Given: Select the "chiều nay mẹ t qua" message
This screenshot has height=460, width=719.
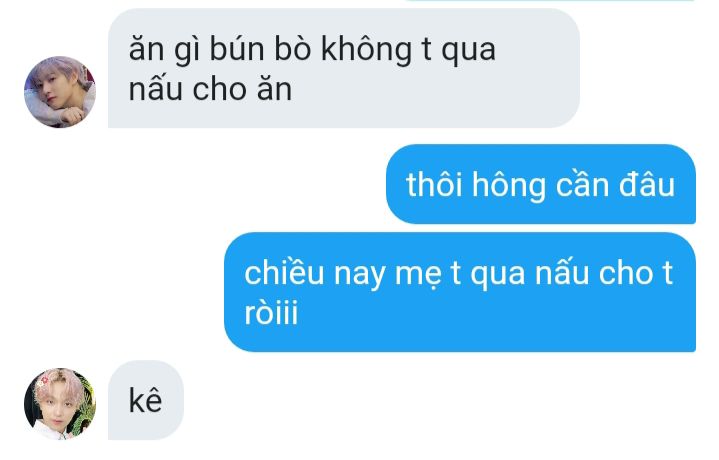Looking at the screenshot, I should click(x=460, y=292).
